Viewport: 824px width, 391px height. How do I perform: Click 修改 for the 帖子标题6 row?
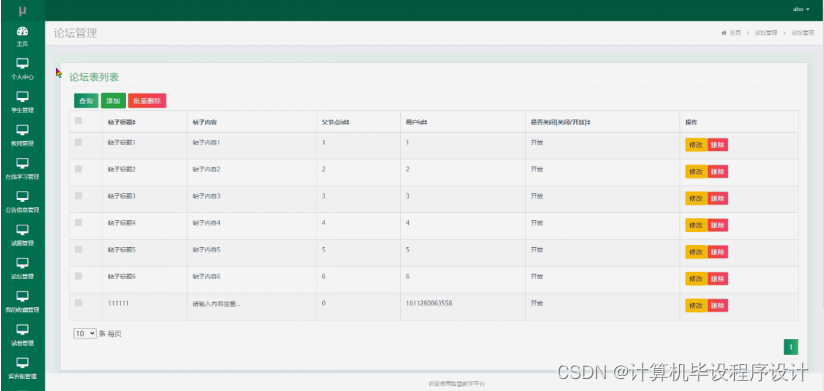pyautogui.click(x=696, y=279)
